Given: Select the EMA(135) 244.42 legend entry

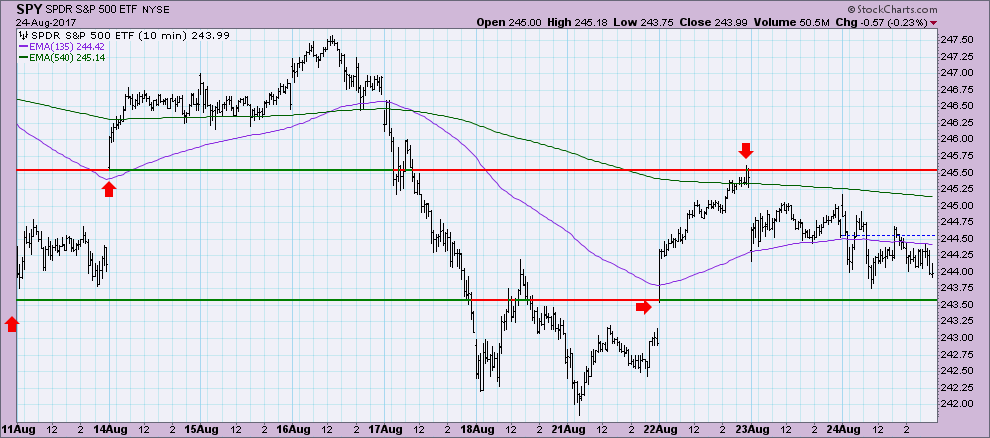Looking at the screenshot, I should [x=67, y=46].
